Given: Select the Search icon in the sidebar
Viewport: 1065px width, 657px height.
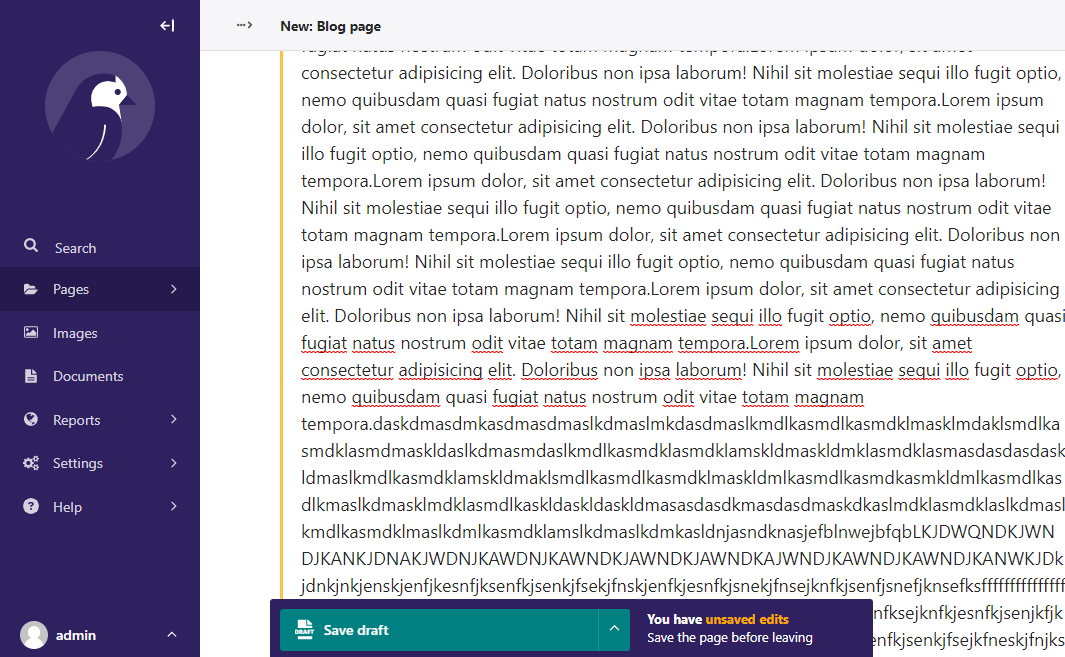Looking at the screenshot, I should coord(29,246).
